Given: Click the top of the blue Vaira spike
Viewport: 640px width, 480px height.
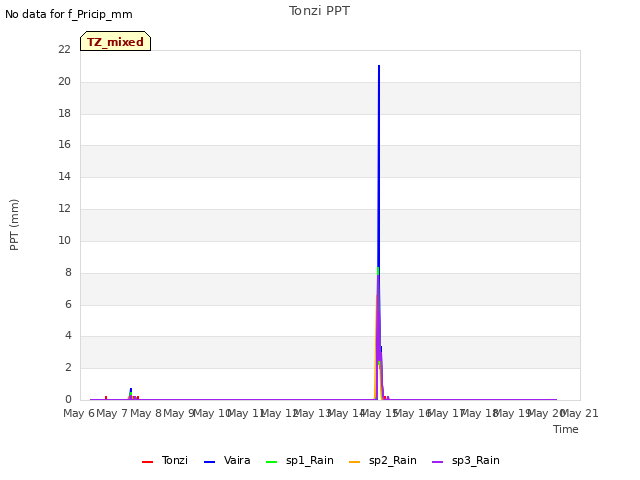Looking at the screenshot, I should (379, 66).
